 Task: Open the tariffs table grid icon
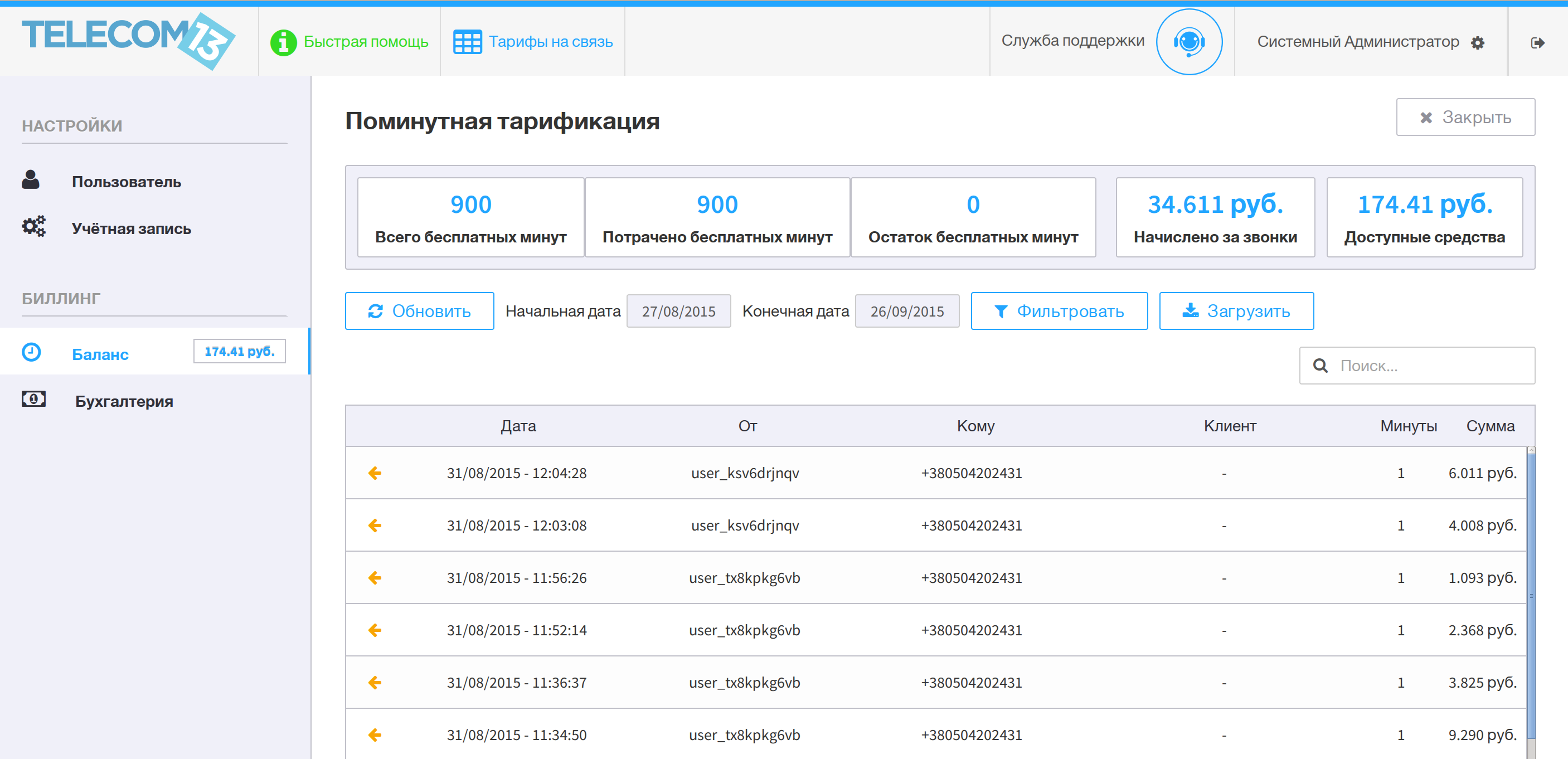point(467,42)
